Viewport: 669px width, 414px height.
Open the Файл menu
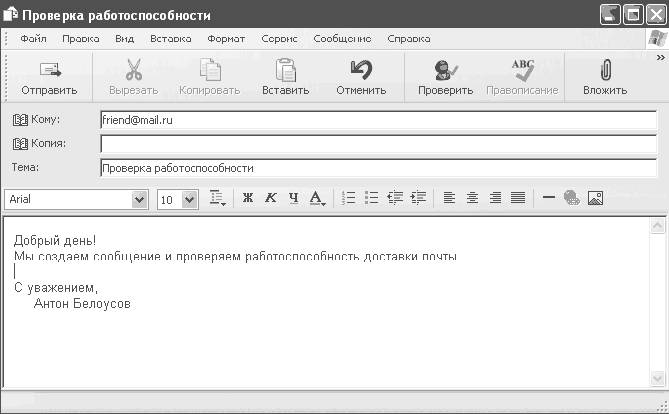33,39
